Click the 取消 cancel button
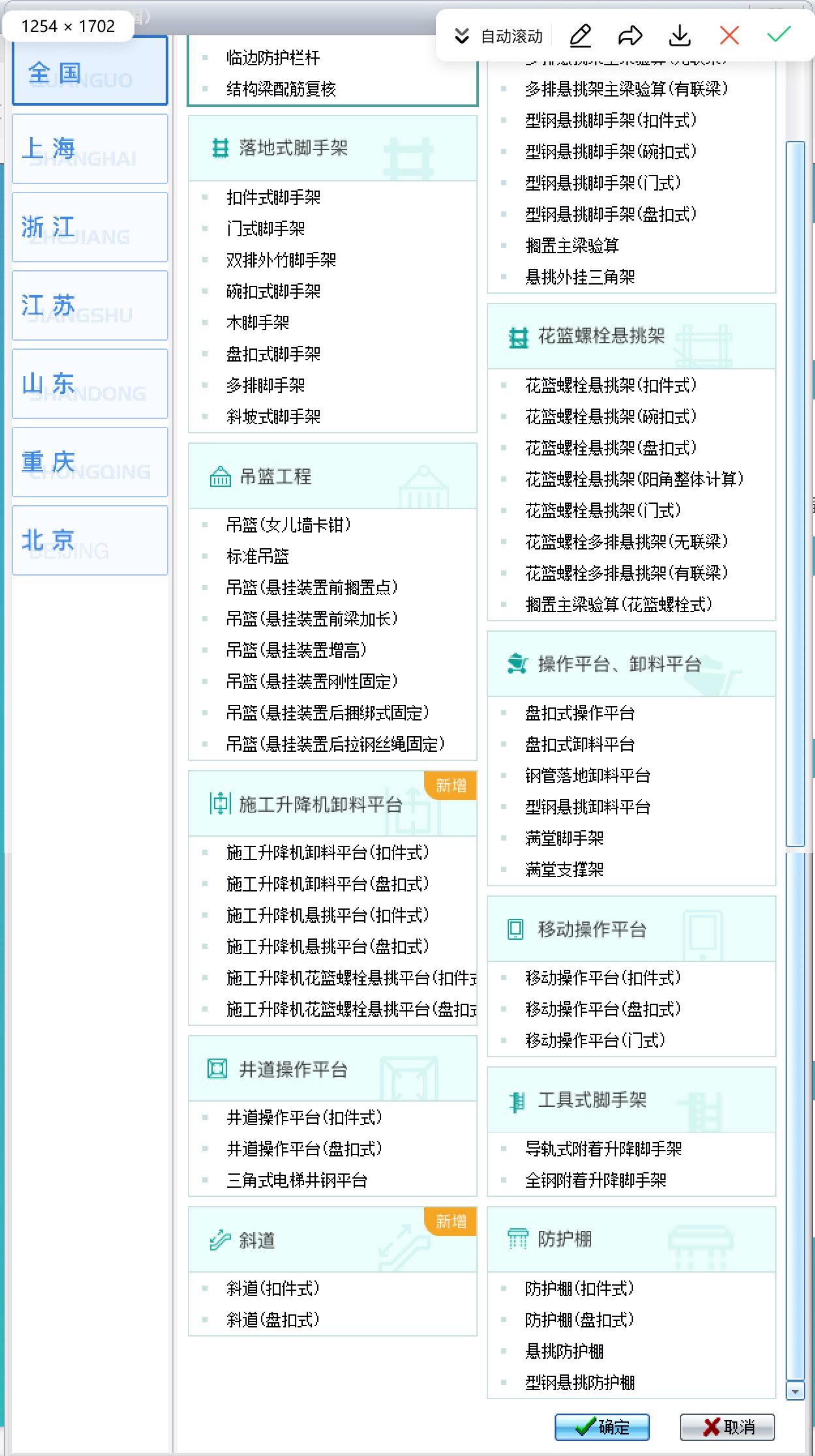The height and width of the screenshot is (1456, 815). 728,1427
